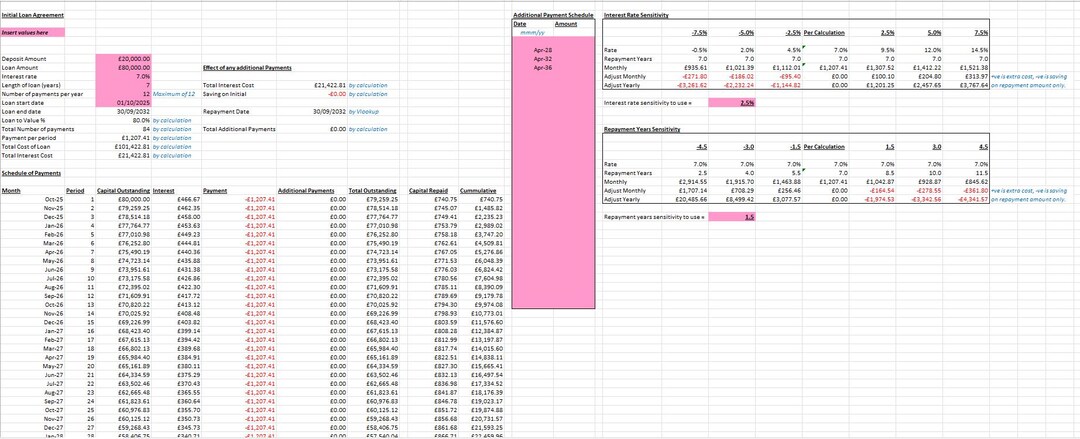Select Apr-36 in Additional Payment Schedule
Image resolution: width=1080 pixels, height=439 pixels.
tap(543, 68)
